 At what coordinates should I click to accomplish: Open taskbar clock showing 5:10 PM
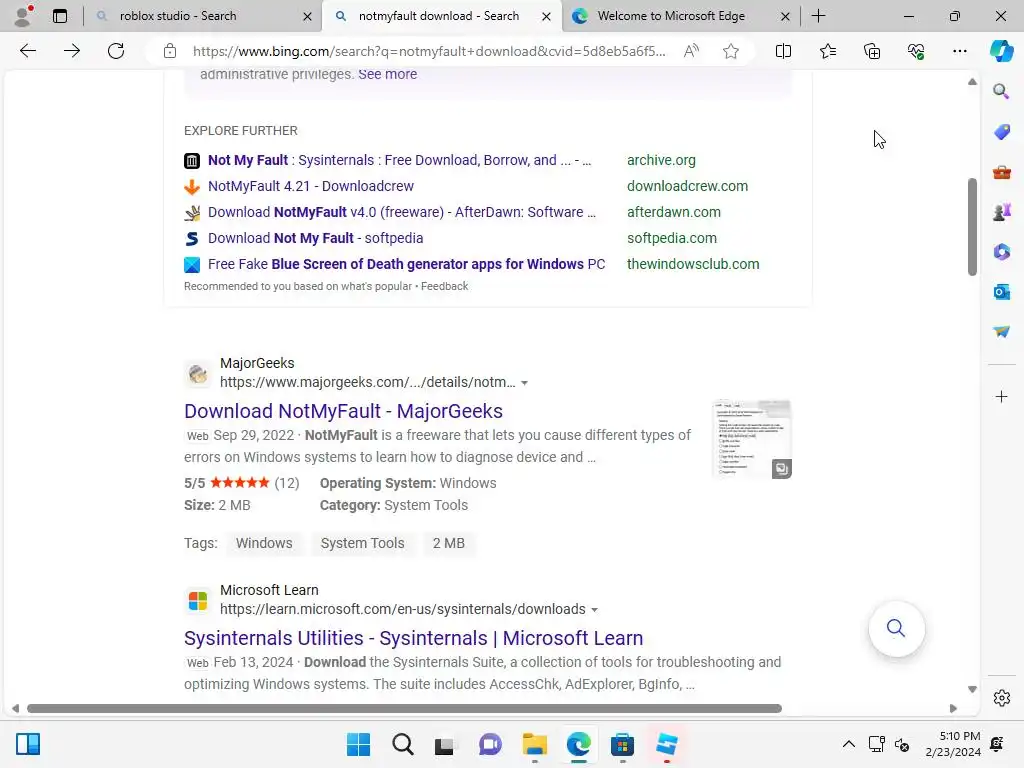coord(953,744)
